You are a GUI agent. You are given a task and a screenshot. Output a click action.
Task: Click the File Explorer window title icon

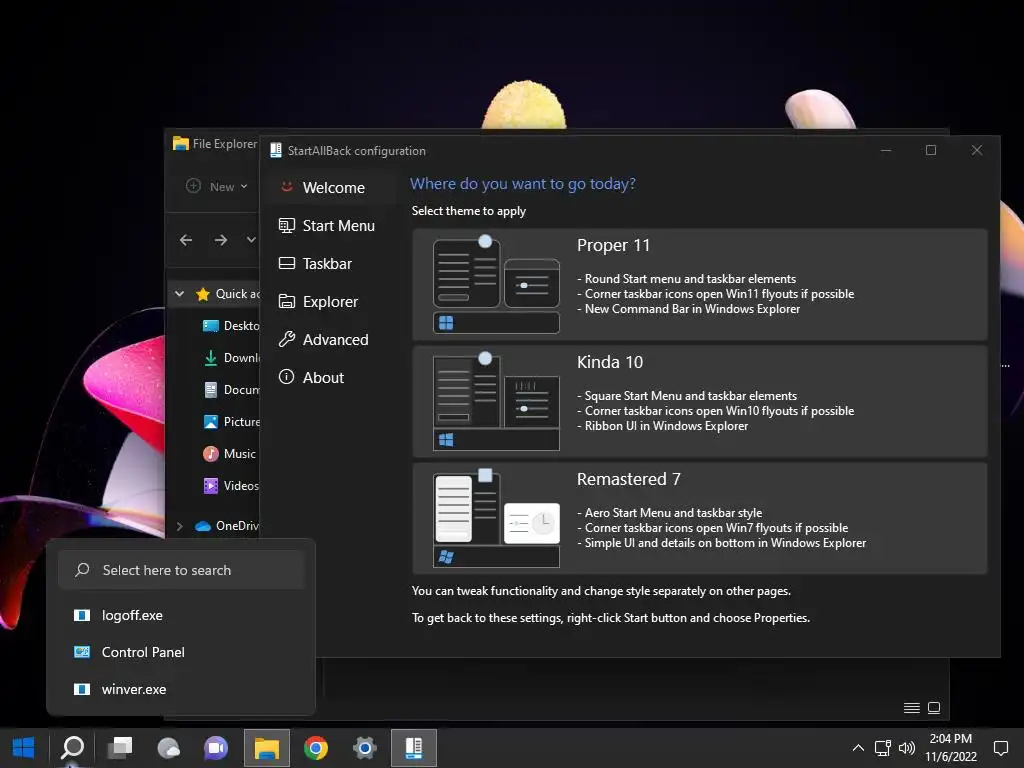tap(180, 144)
